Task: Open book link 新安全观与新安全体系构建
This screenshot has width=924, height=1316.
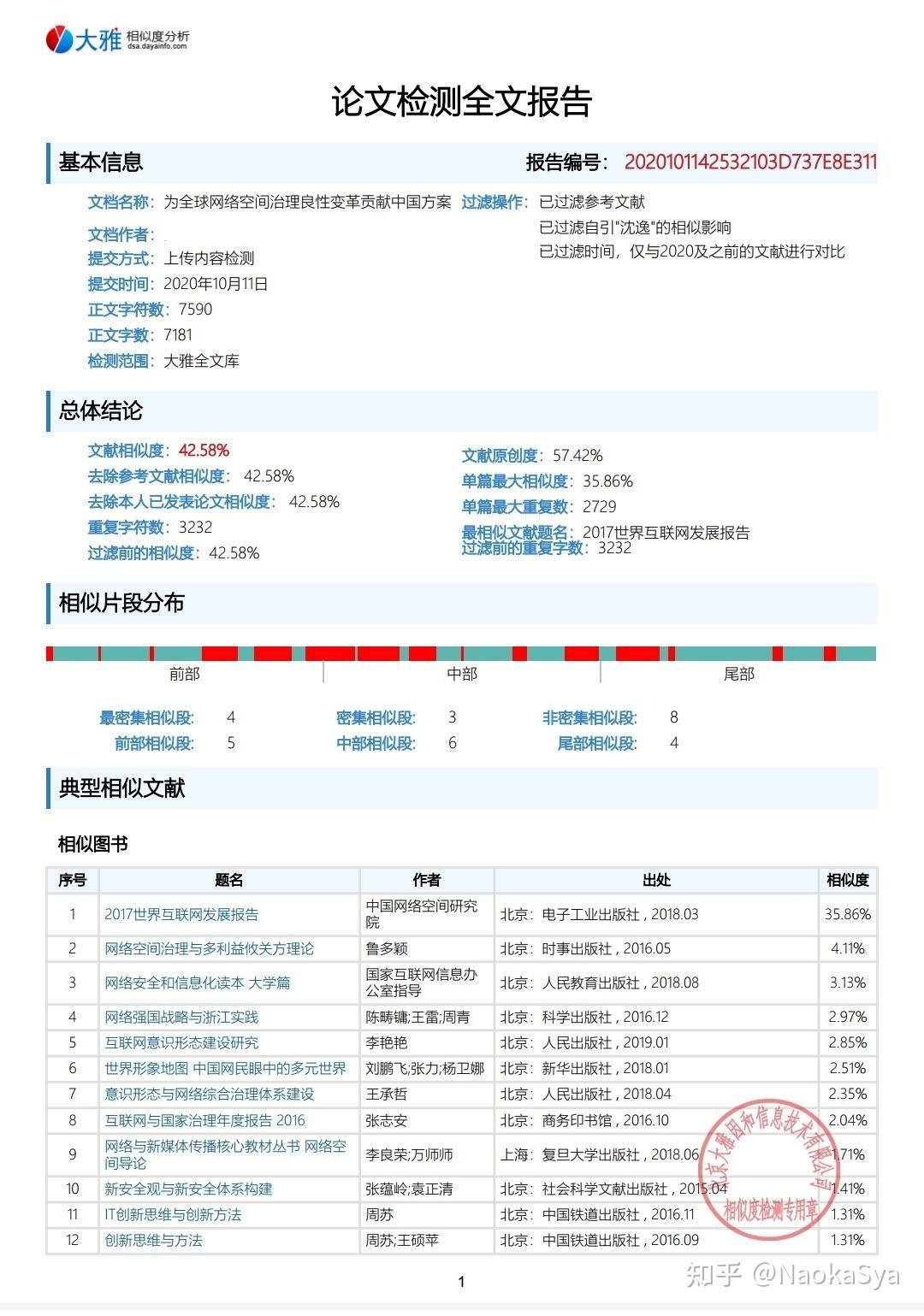Action: coord(188,1189)
